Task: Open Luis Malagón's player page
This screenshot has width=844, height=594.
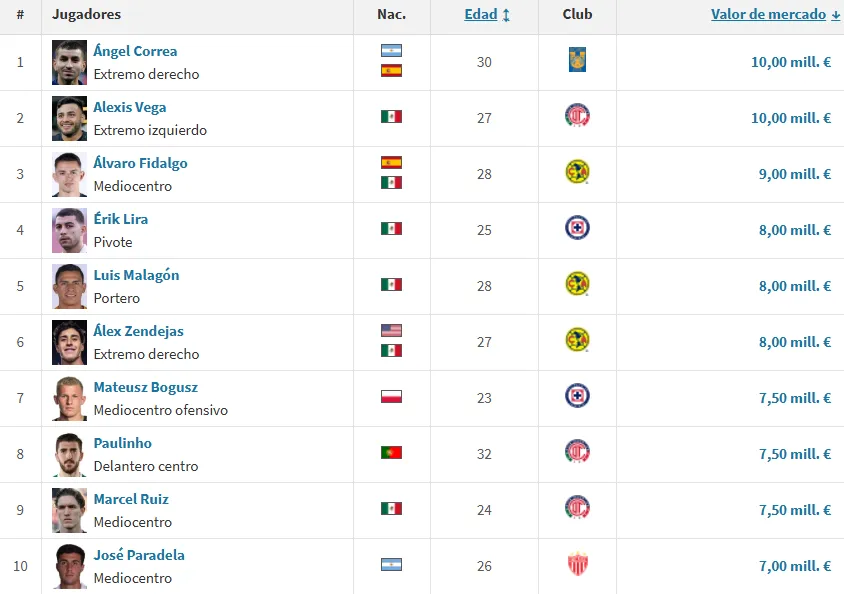Action: point(136,275)
